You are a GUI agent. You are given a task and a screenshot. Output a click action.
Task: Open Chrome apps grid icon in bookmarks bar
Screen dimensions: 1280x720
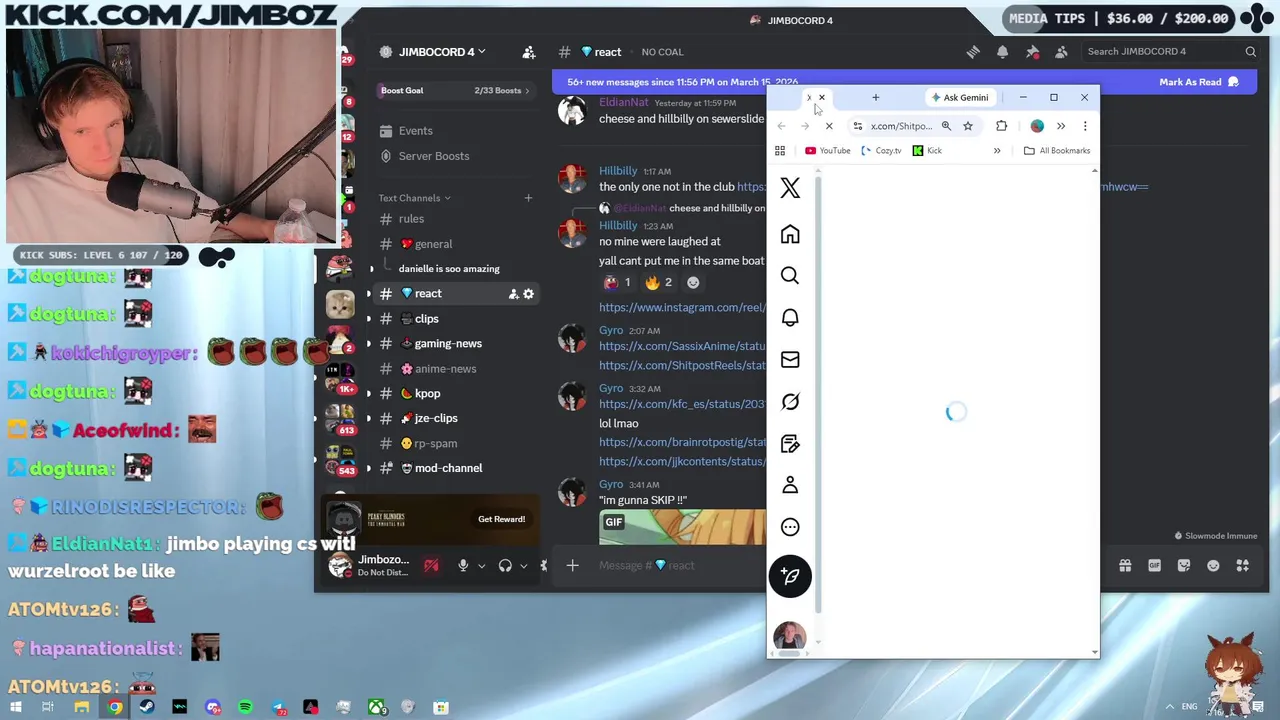coord(780,151)
